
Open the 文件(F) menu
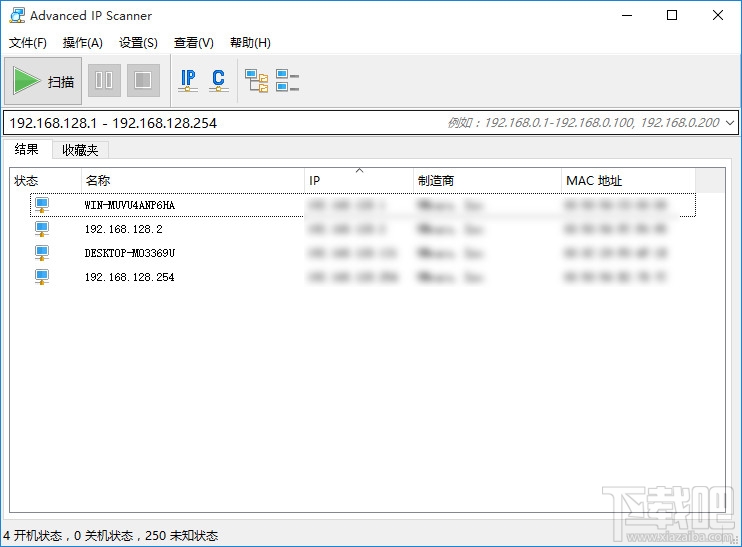(x=27, y=43)
